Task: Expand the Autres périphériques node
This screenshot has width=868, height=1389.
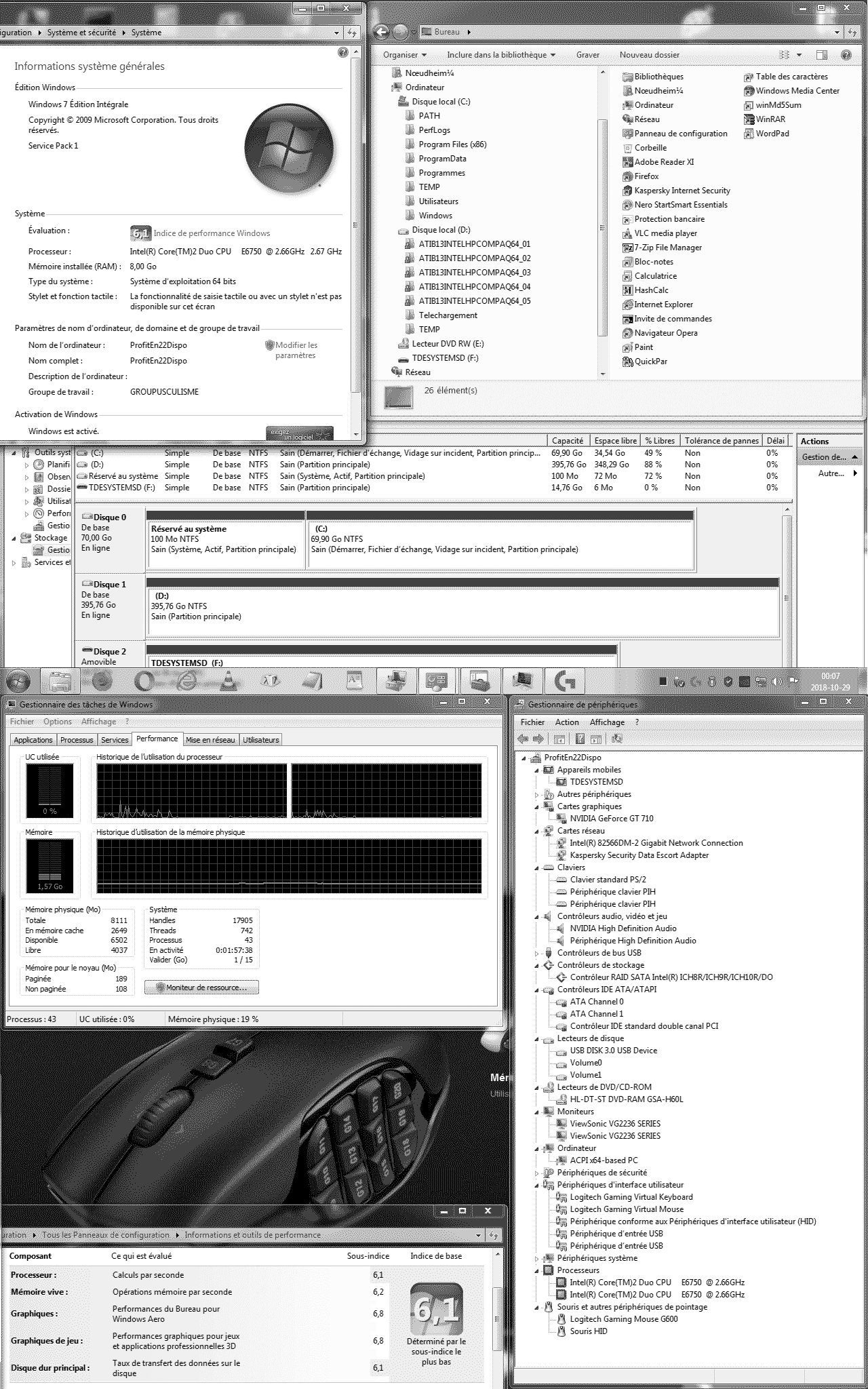Action: [x=537, y=794]
